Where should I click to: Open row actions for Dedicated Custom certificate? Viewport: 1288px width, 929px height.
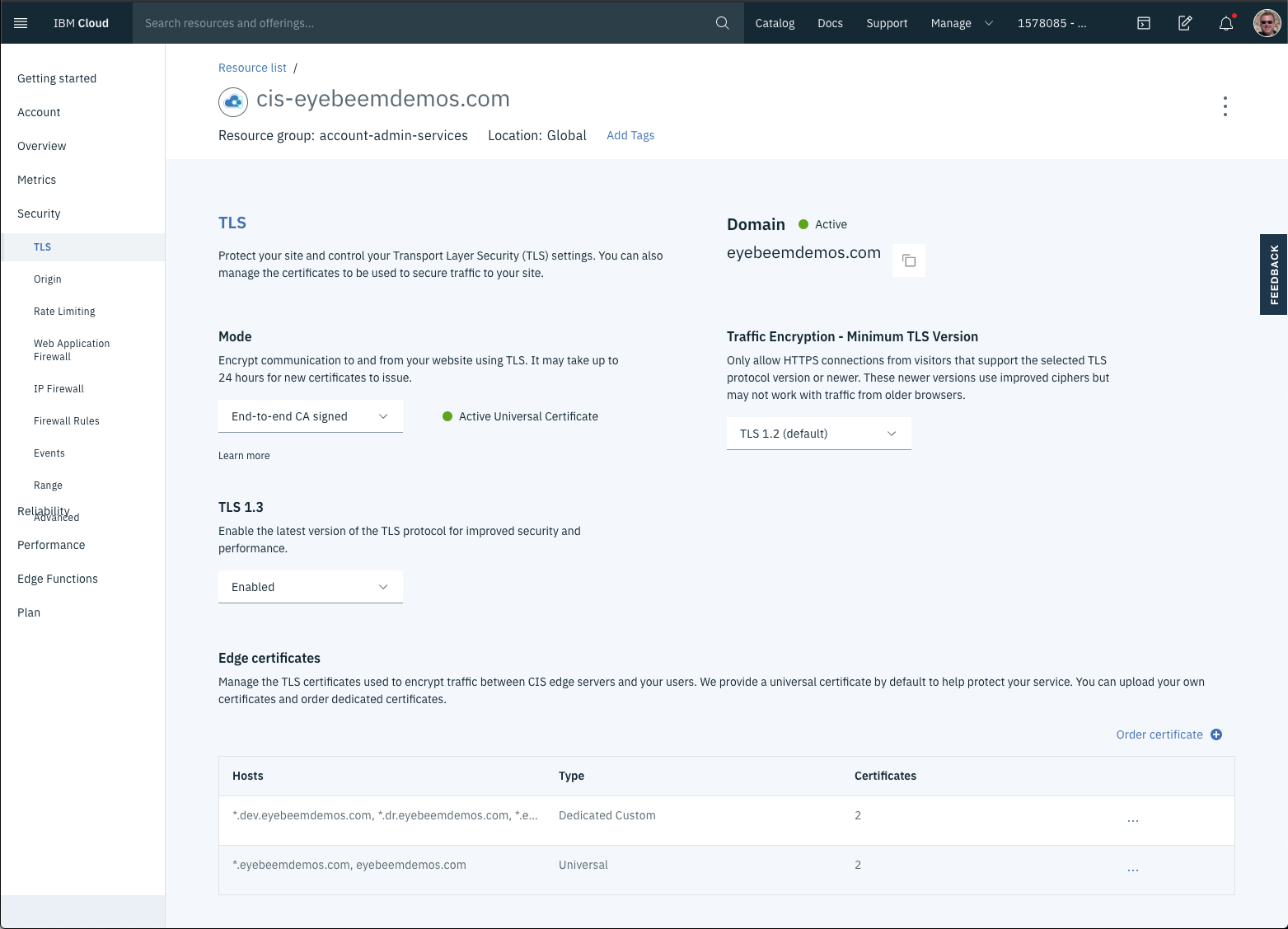[1133, 820]
